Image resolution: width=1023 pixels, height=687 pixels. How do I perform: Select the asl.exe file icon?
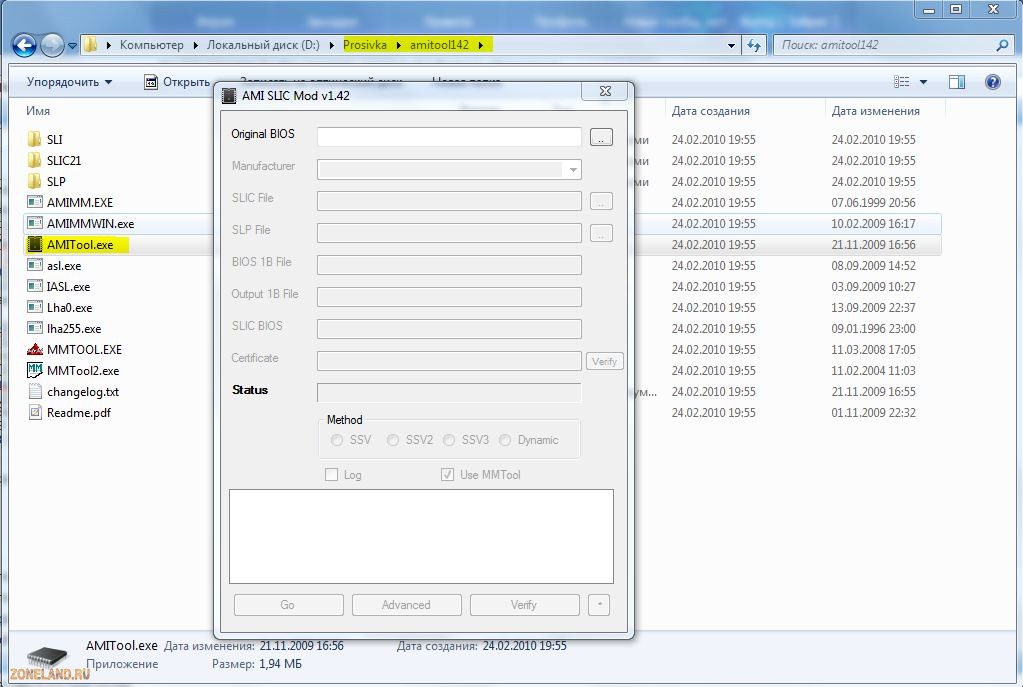pyautogui.click(x=35, y=265)
